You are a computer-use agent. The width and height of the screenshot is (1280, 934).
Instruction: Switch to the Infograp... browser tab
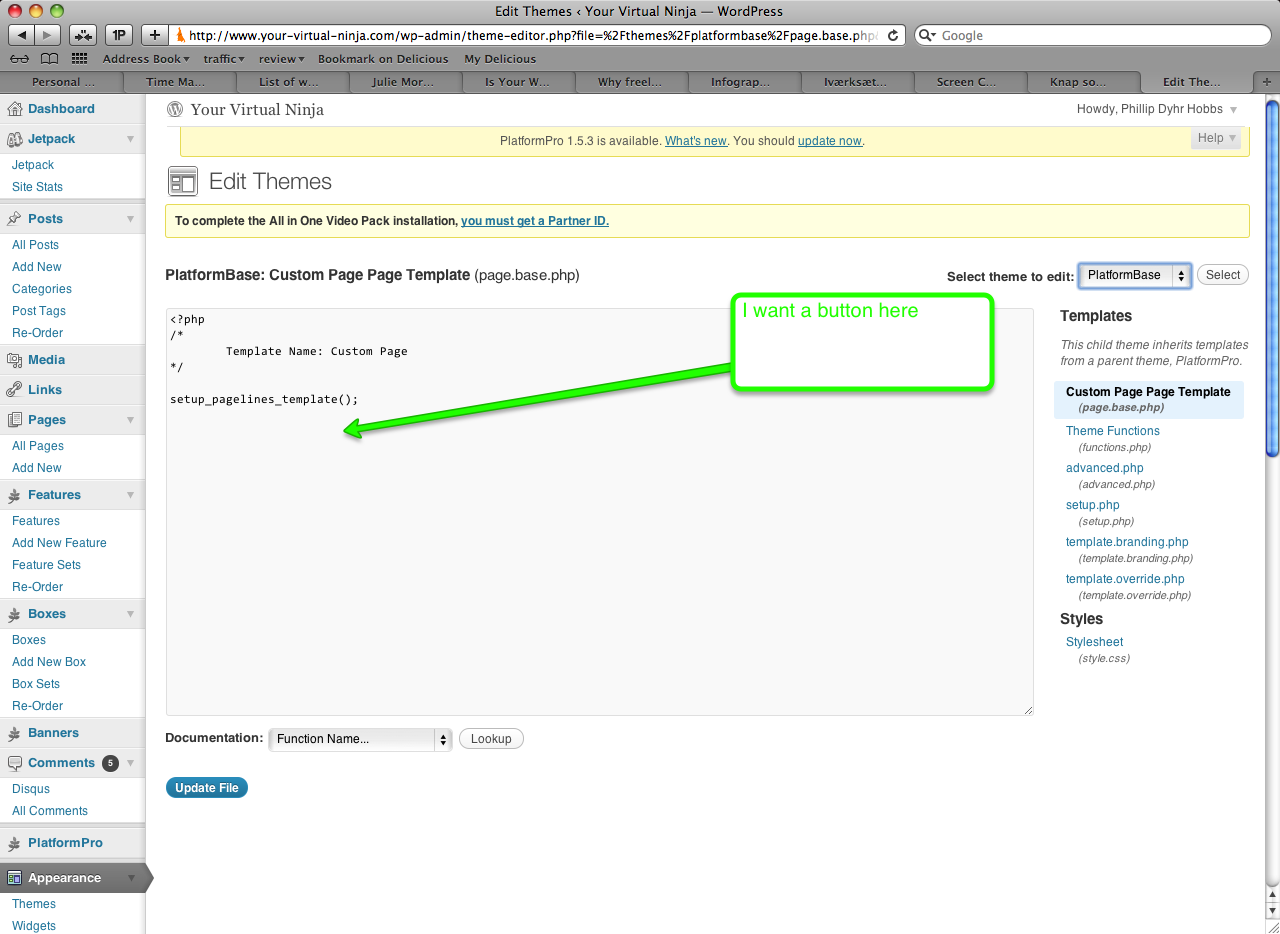click(x=741, y=82)
